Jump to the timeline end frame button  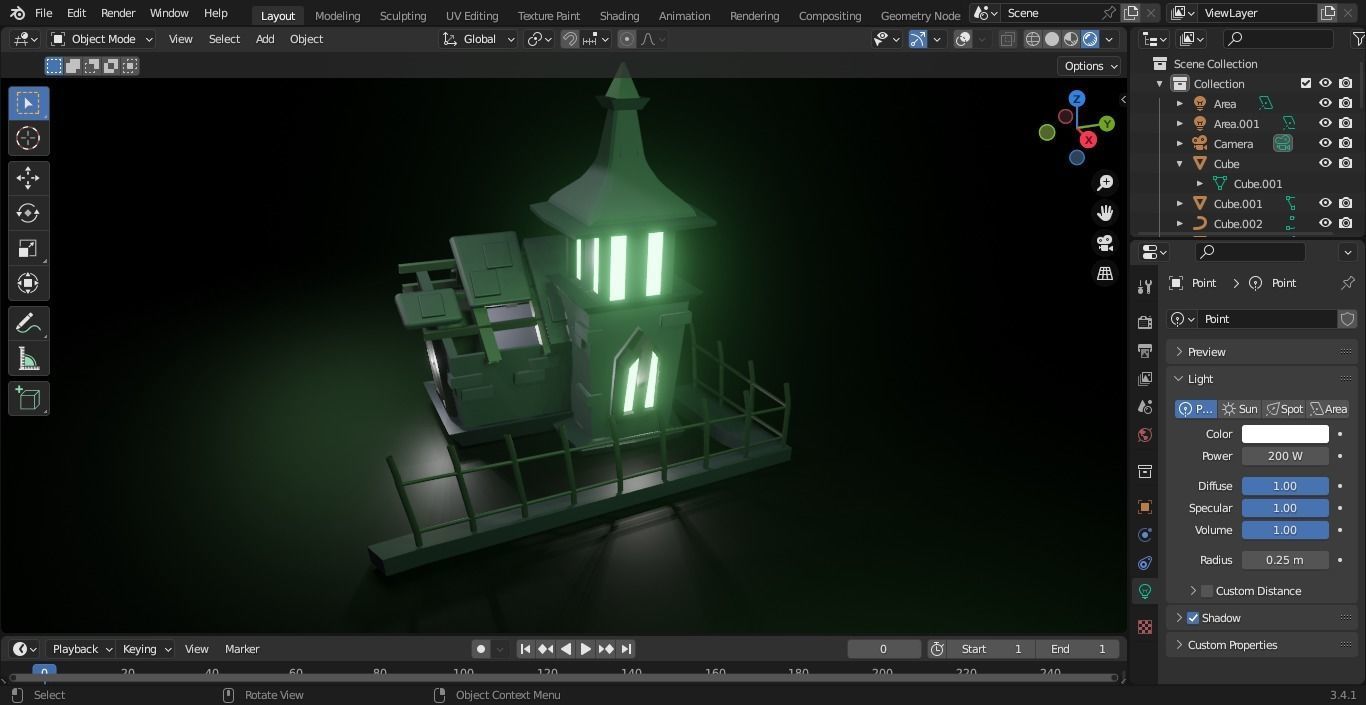[626, 649]
